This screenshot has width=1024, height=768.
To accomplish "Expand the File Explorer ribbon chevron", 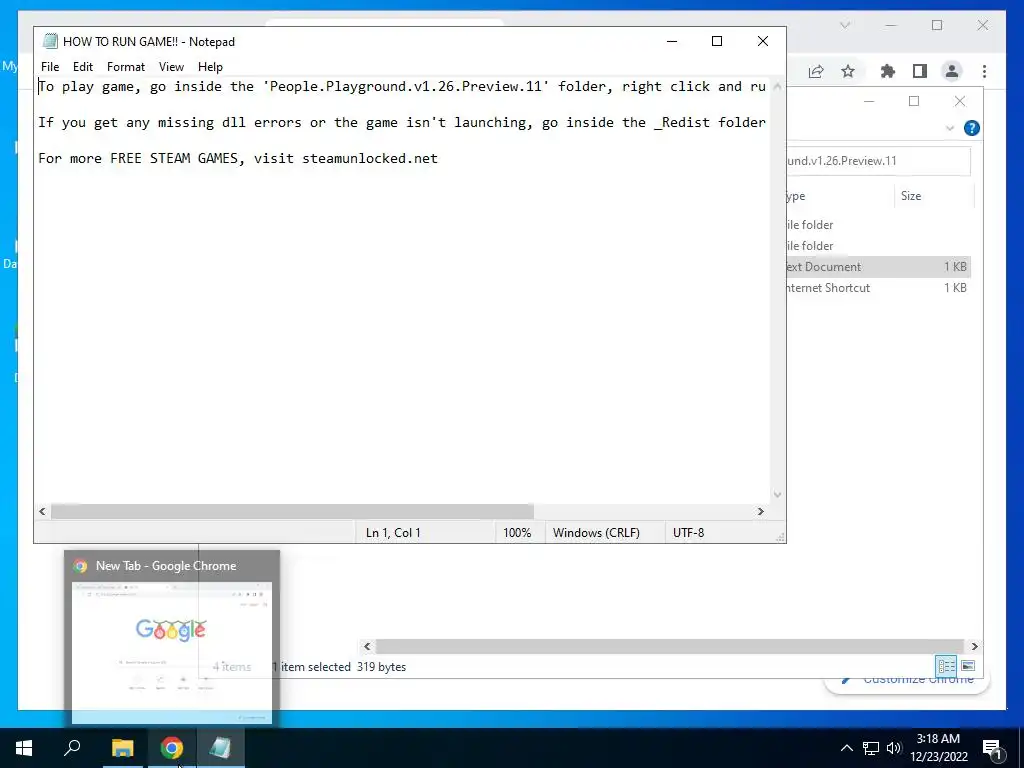I will tap(950, 128).
